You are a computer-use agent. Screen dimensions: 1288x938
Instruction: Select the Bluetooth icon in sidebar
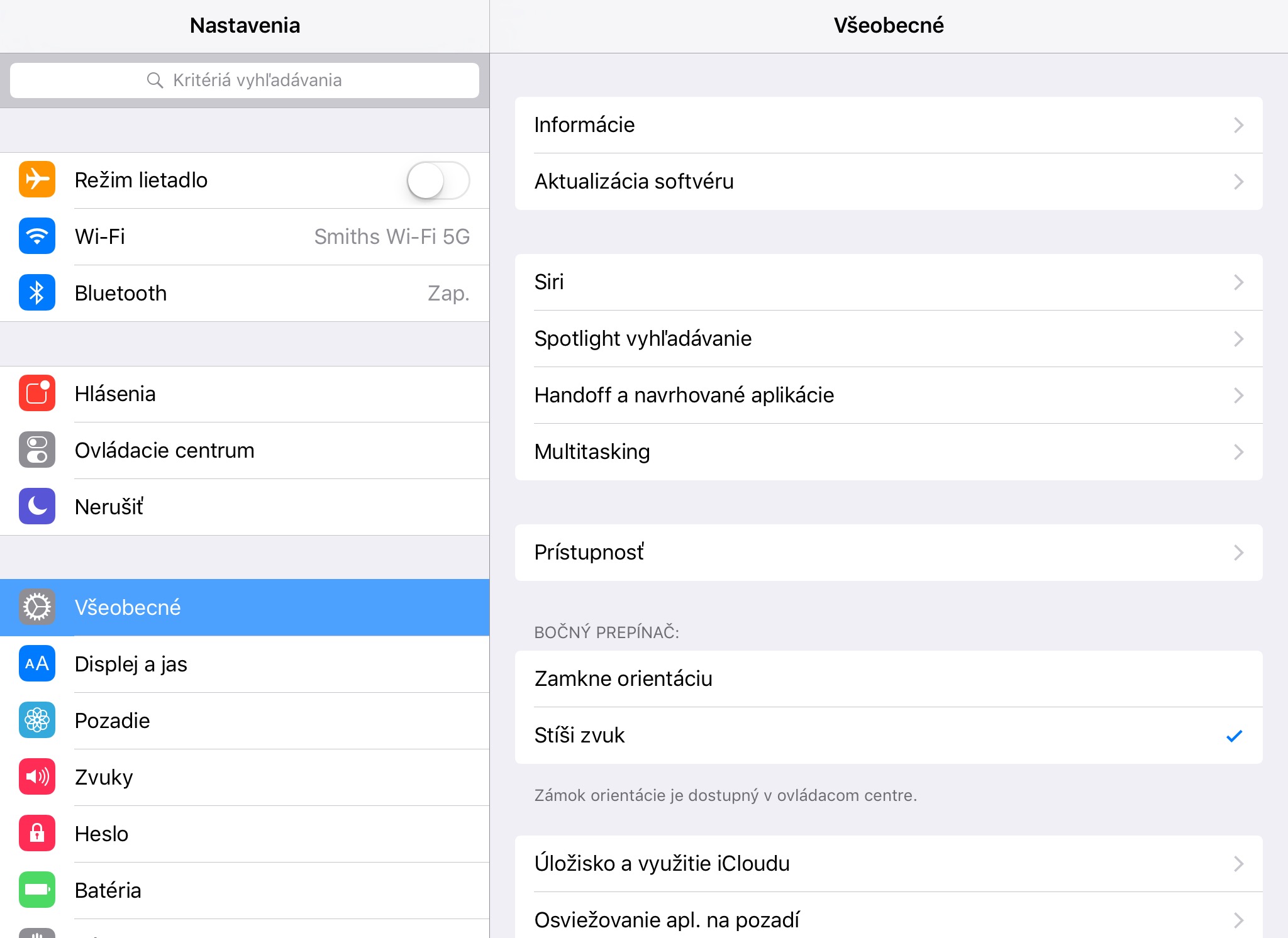[37, 293]
